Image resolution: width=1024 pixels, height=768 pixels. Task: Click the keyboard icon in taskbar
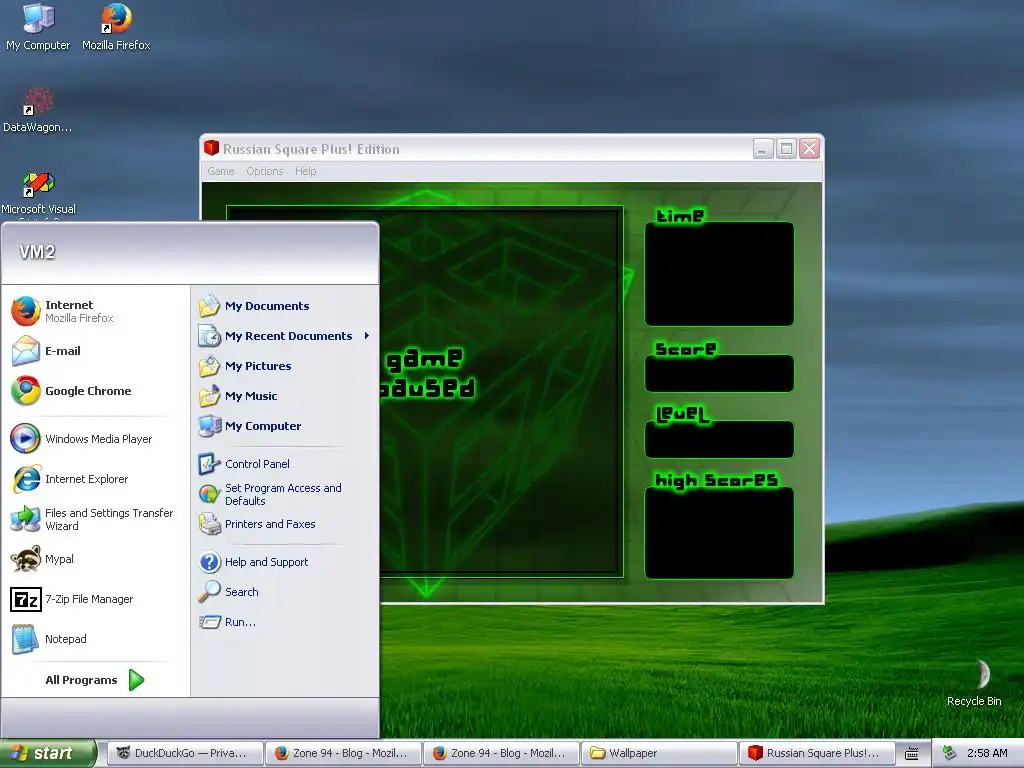(x=912, y=753)
